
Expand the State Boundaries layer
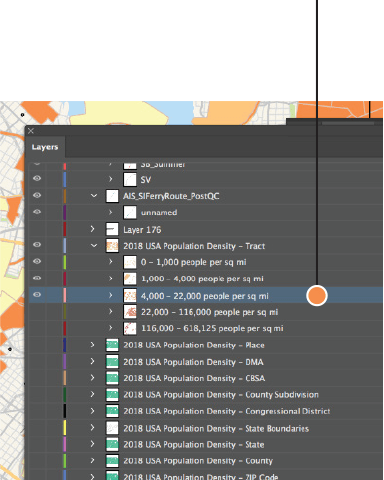[x=93, y=428]
